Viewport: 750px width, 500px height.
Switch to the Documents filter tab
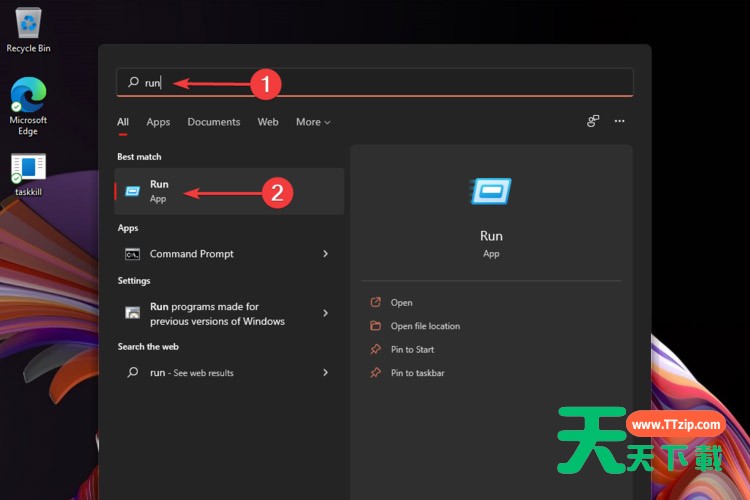click(213, 122)
